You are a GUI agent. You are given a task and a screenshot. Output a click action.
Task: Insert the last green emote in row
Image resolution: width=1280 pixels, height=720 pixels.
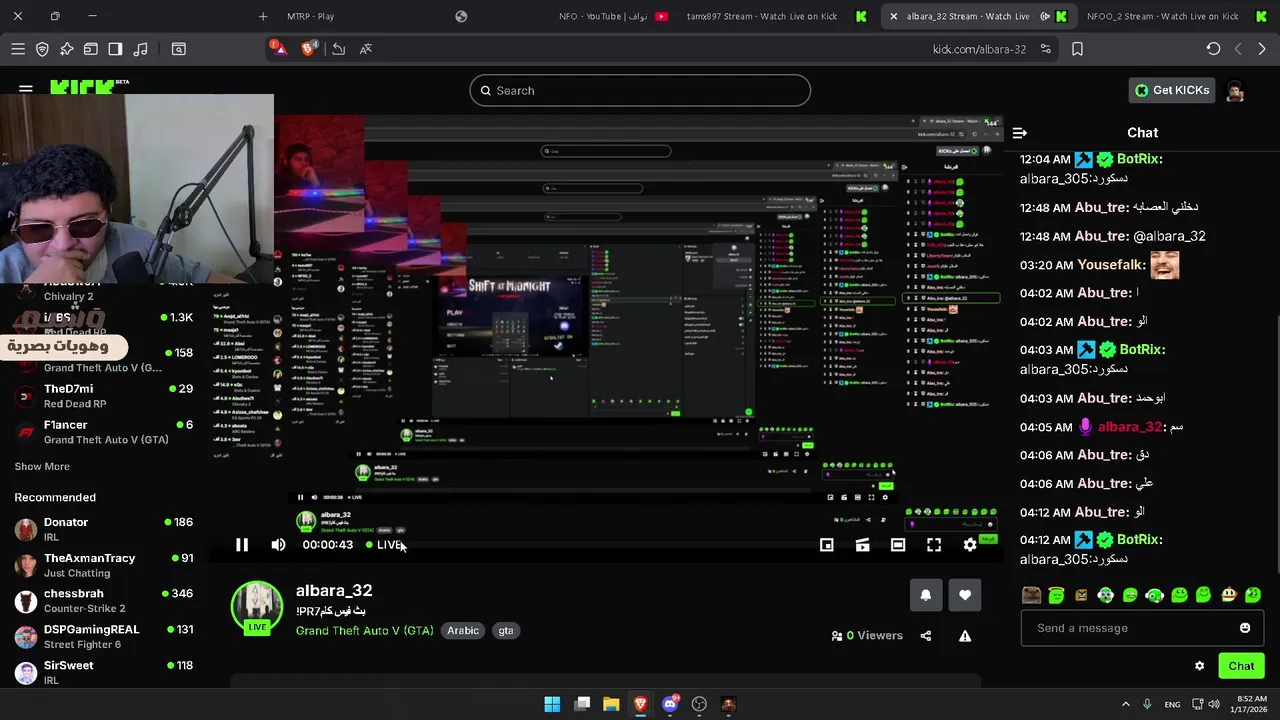click(x=1253, y=595)
